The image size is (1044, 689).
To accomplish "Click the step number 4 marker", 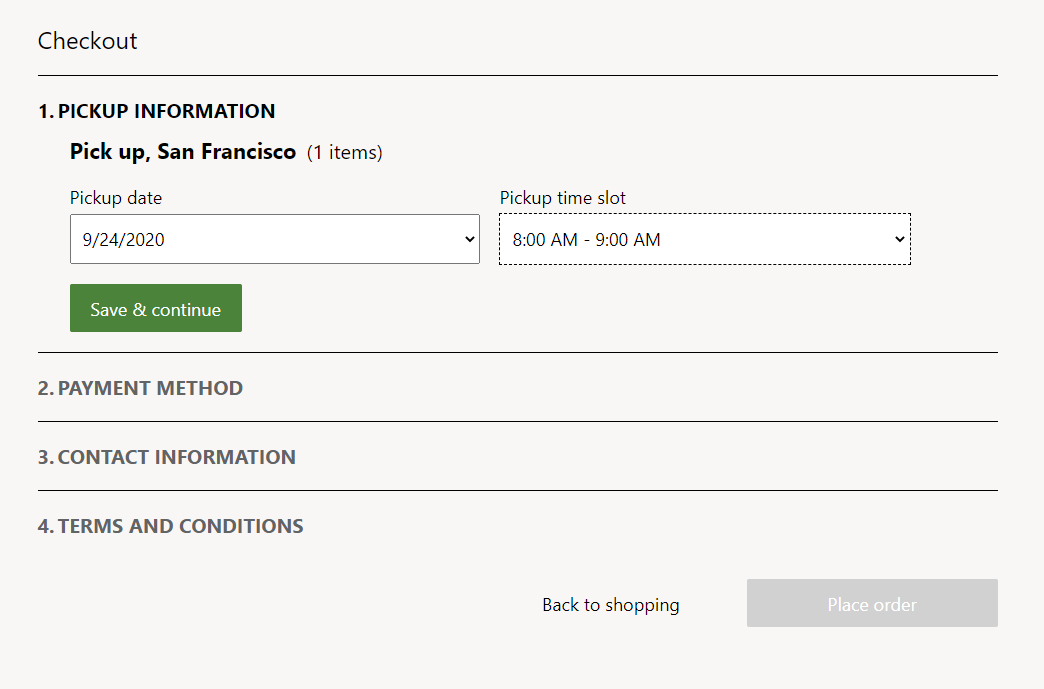I will point(44,525).
